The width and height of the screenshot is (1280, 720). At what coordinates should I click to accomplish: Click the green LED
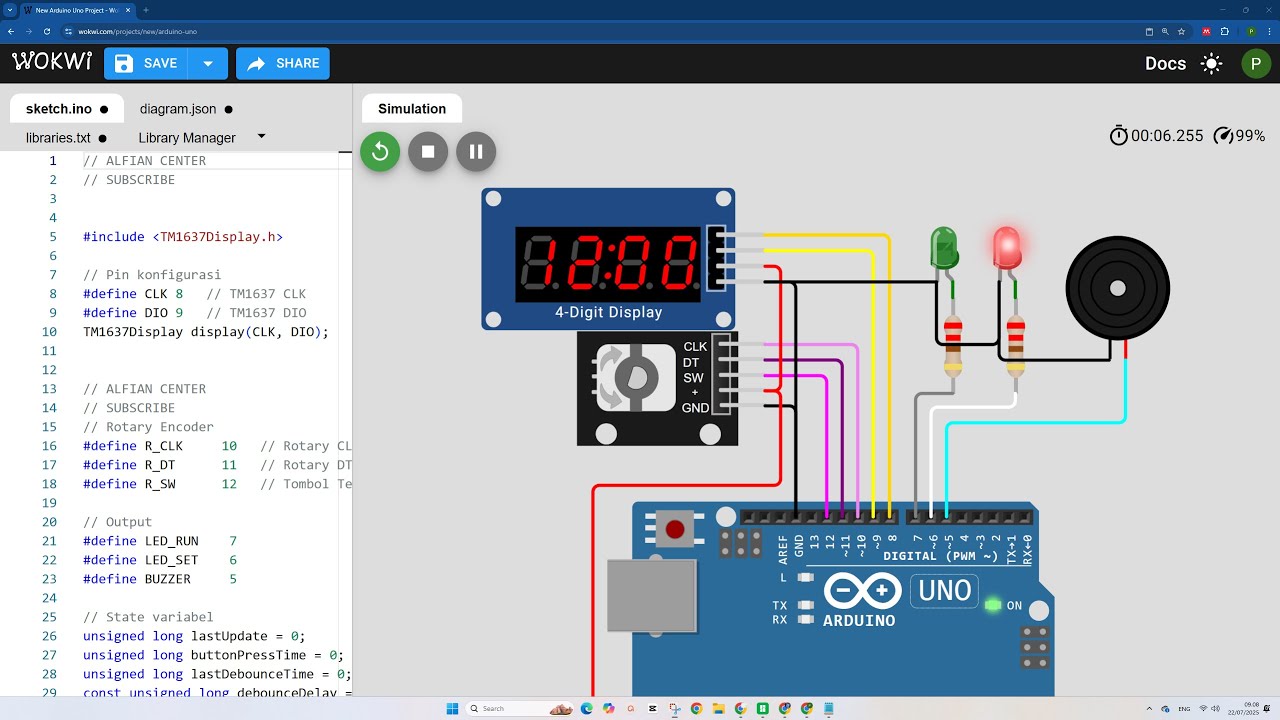point(944,248)
